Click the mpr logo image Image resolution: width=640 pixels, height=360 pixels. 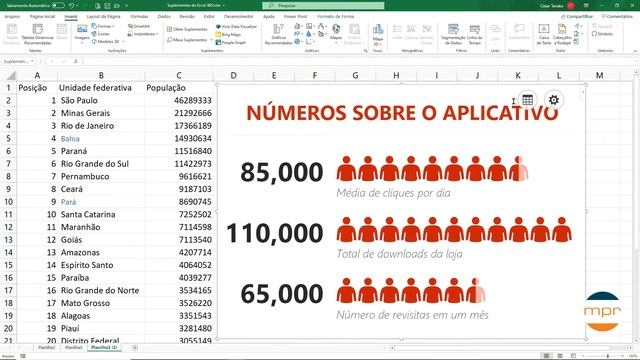[602, 311]
